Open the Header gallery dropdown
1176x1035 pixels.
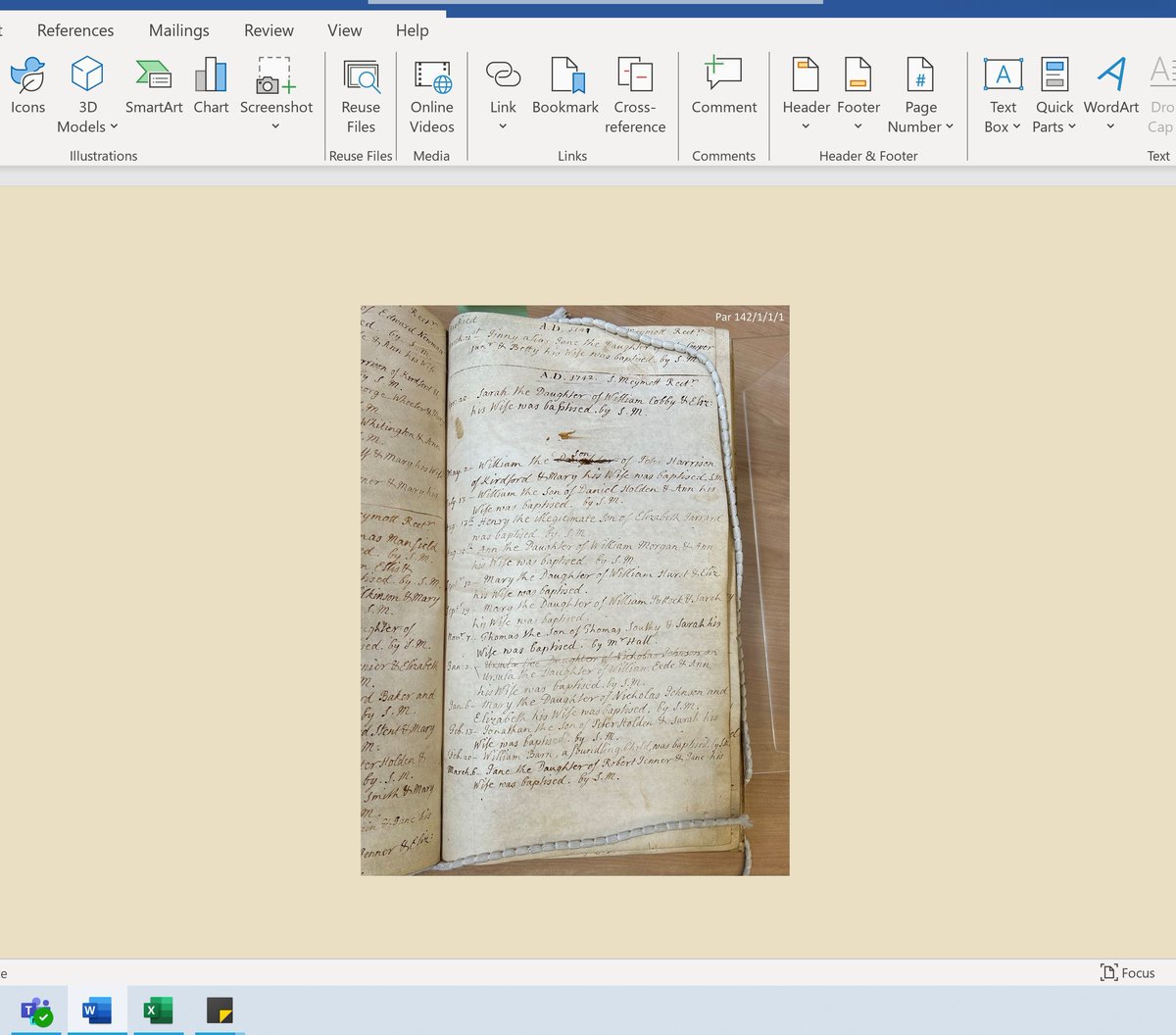806,125
